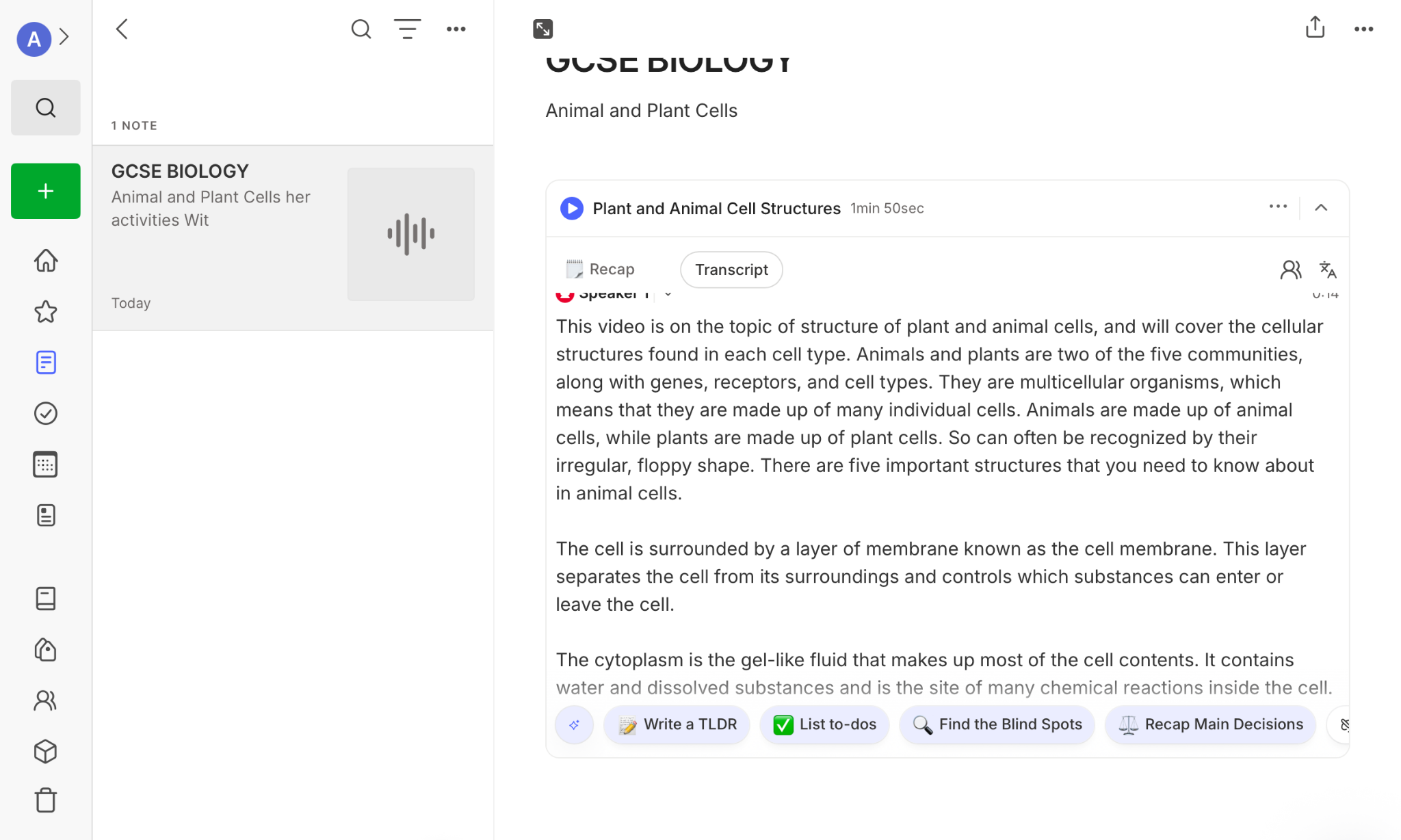This screenshot has height=840, width=1401.
Task: Open Calendar icon in the sidebar
Action: click(x=46, y=464)
